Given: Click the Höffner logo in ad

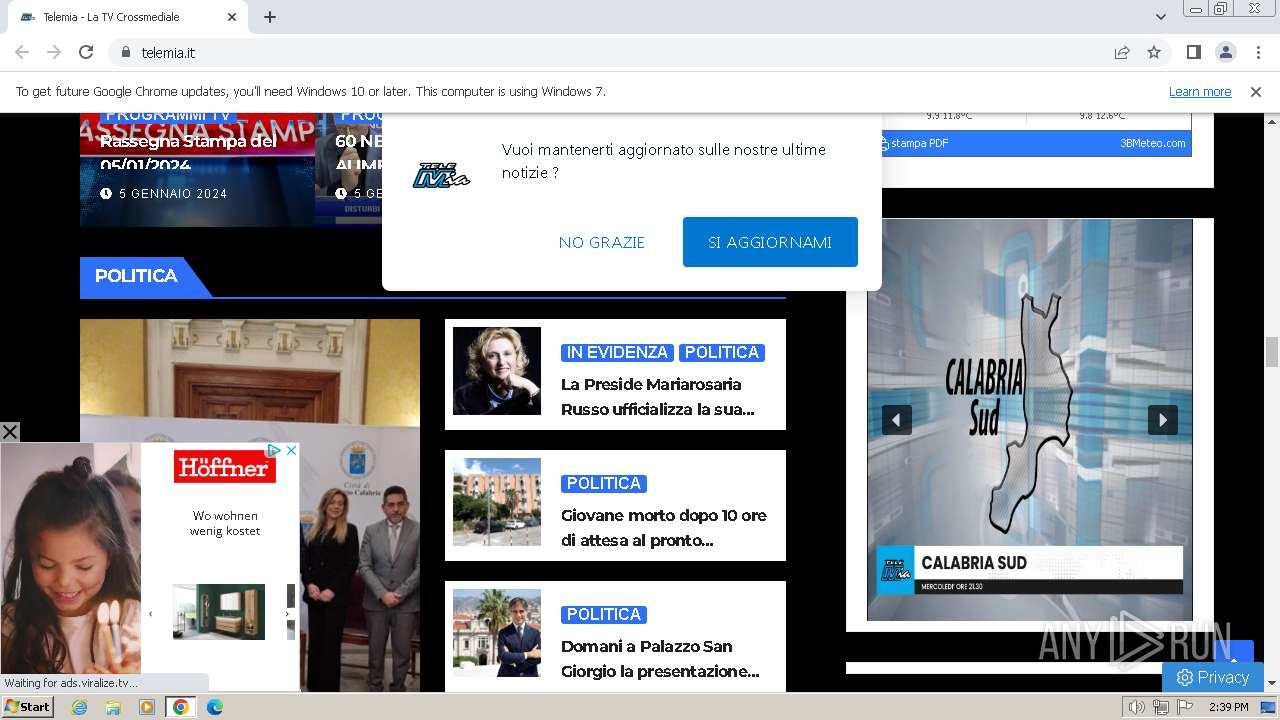Looking at the screenshot, I should tap(225, 467).
